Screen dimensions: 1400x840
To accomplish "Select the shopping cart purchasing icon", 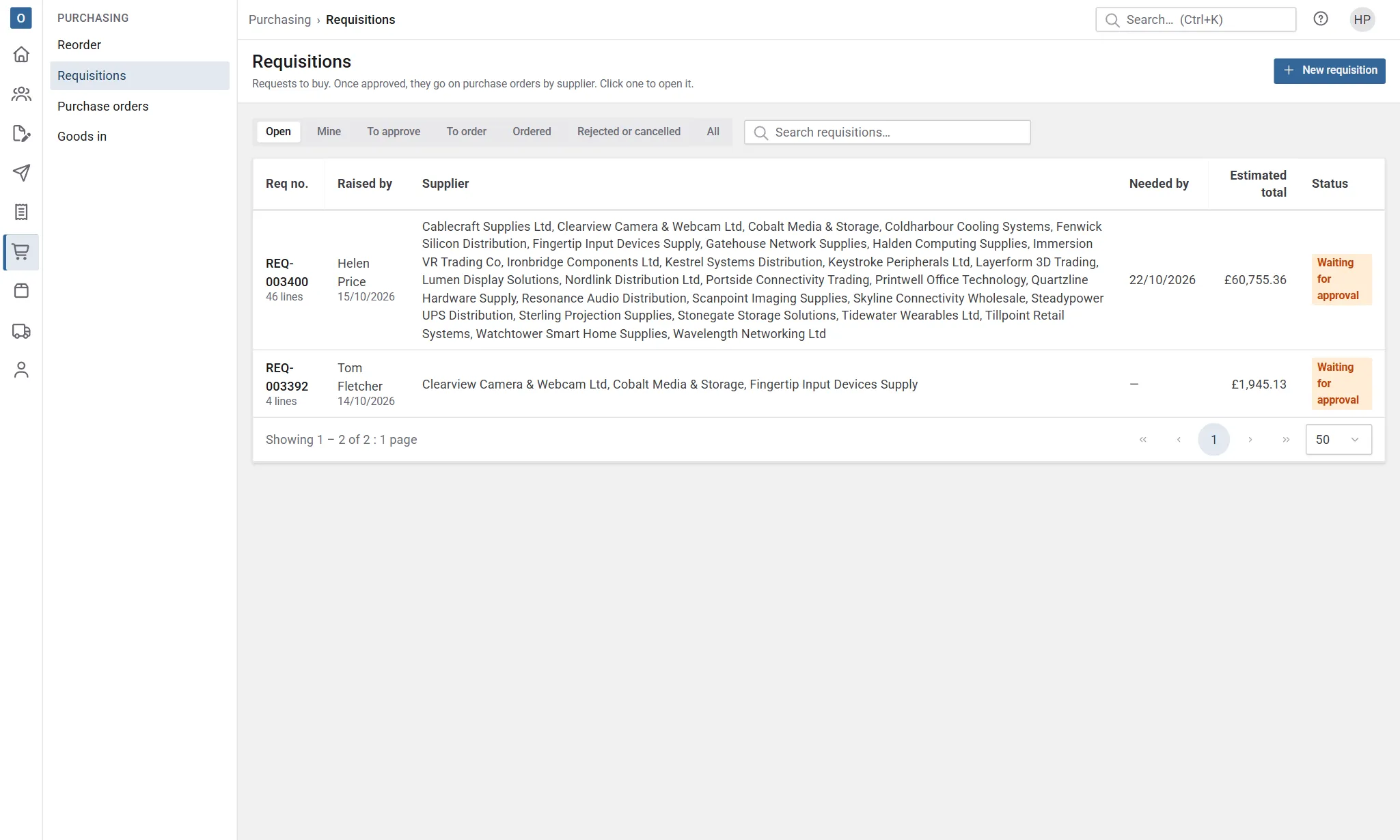I will pyautogui.click(x=21, y=252).
